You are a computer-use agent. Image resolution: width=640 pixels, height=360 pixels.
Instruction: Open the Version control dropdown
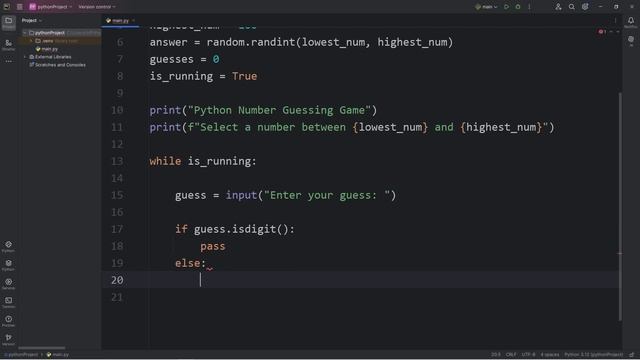(x=97, y=7)
